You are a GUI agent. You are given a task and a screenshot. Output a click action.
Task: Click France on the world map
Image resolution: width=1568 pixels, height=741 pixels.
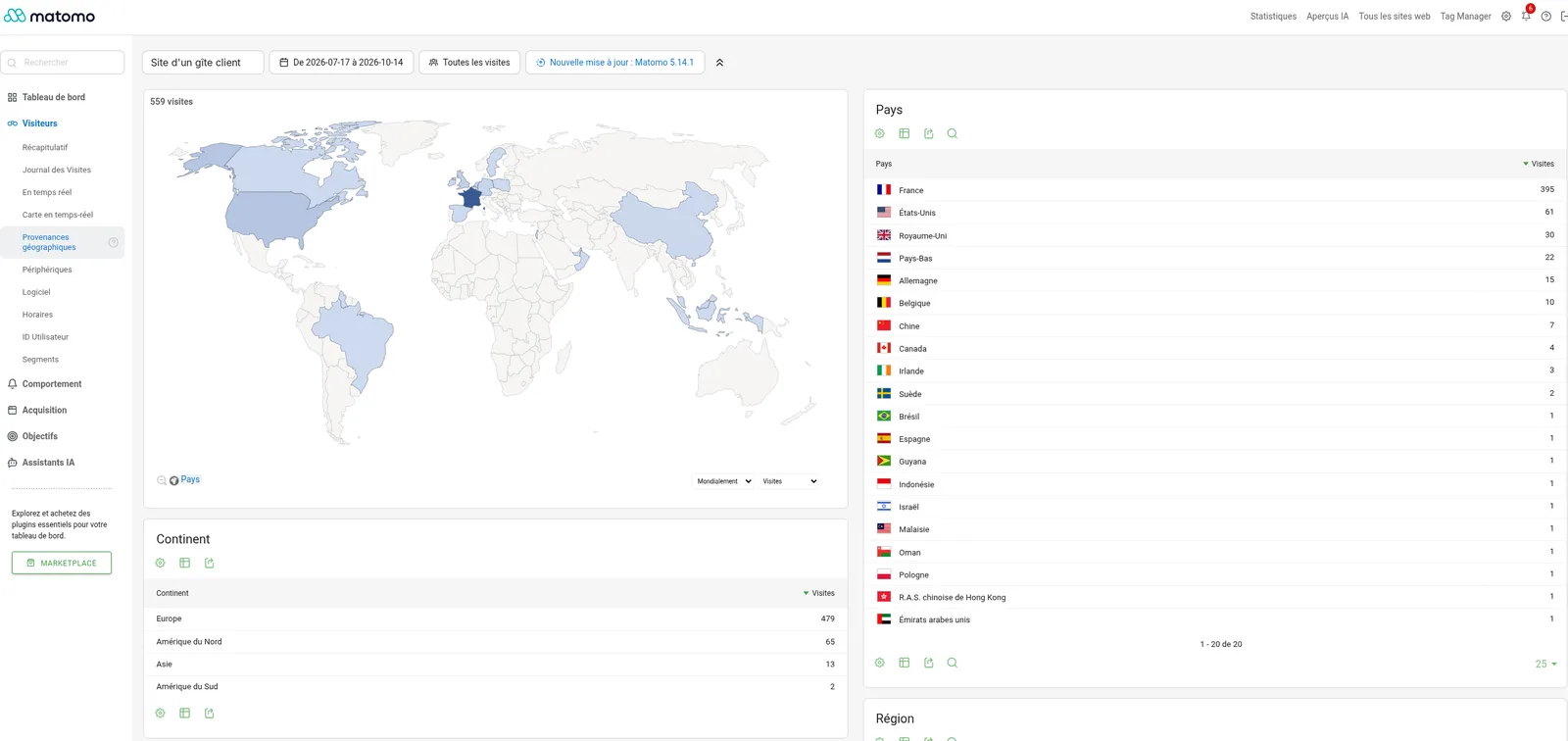tap(471, 199)
